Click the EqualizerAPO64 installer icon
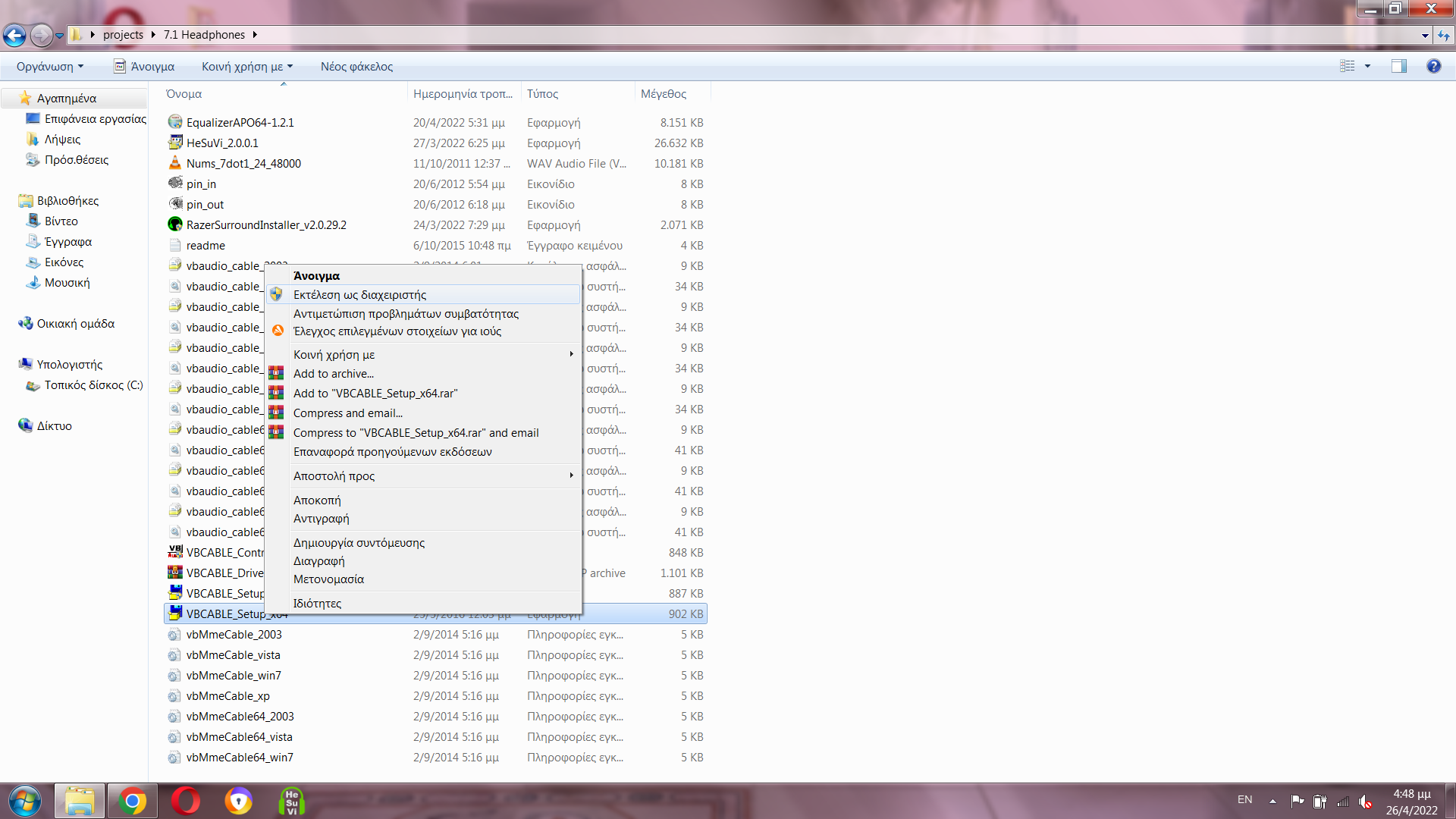Image resolution: width=1456 pixels, height=819 pixels. 175,122
